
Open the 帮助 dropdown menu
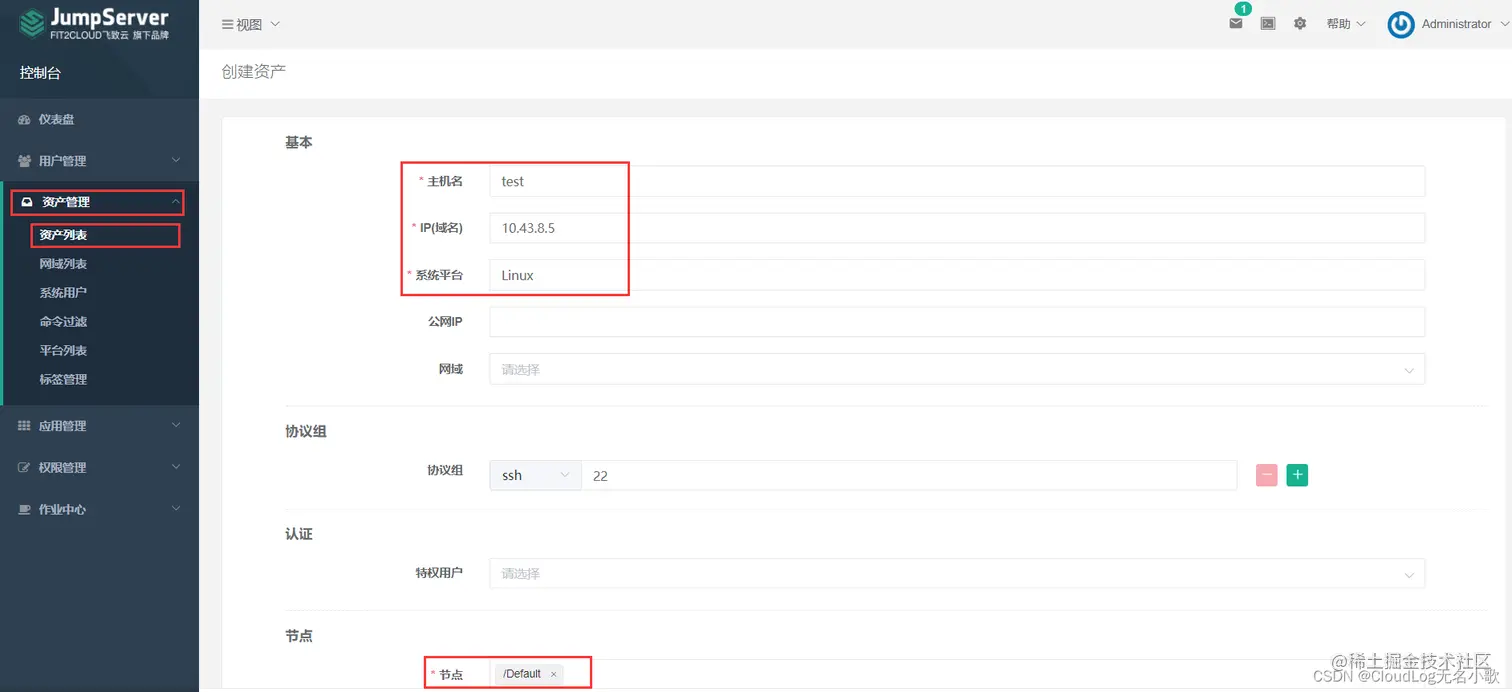1346,24
